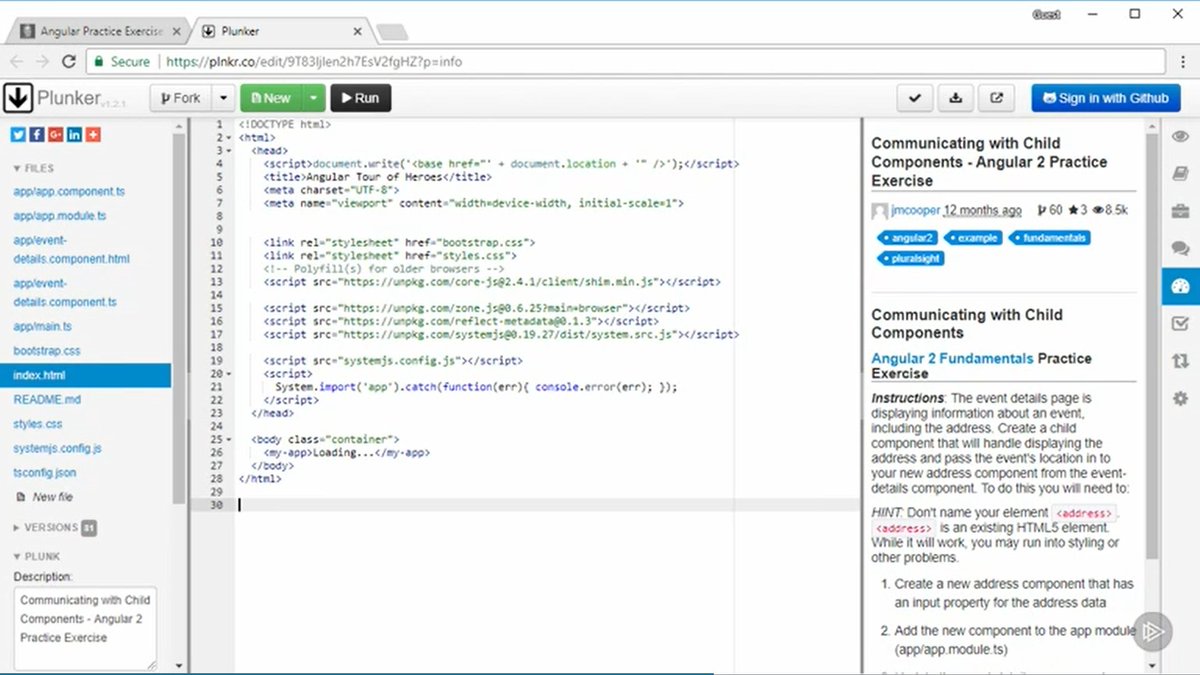The height and width of the screenshot is (675, 1200).
Task: Close the Plunker tab
Action: pyautogui.click(x=358, y=31)
